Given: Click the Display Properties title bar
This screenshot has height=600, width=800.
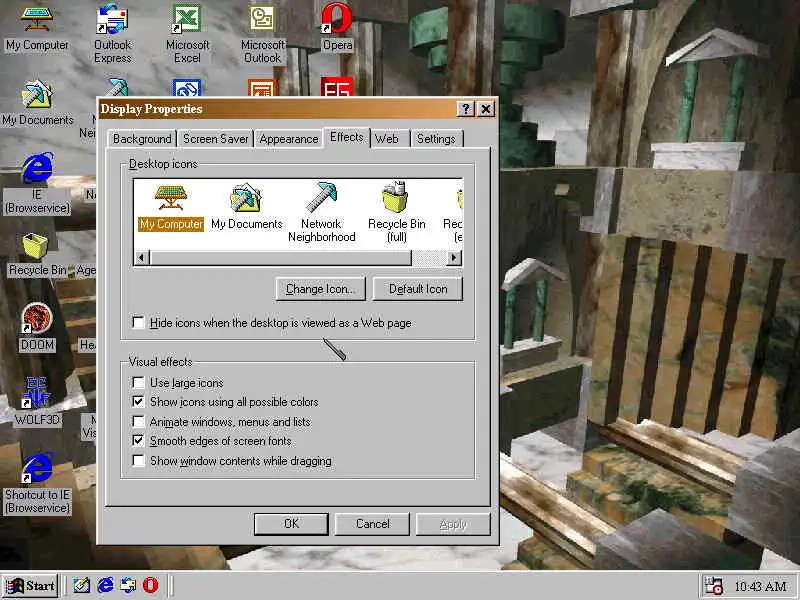Looking at the screenshot, I should [x=276, y=109].
